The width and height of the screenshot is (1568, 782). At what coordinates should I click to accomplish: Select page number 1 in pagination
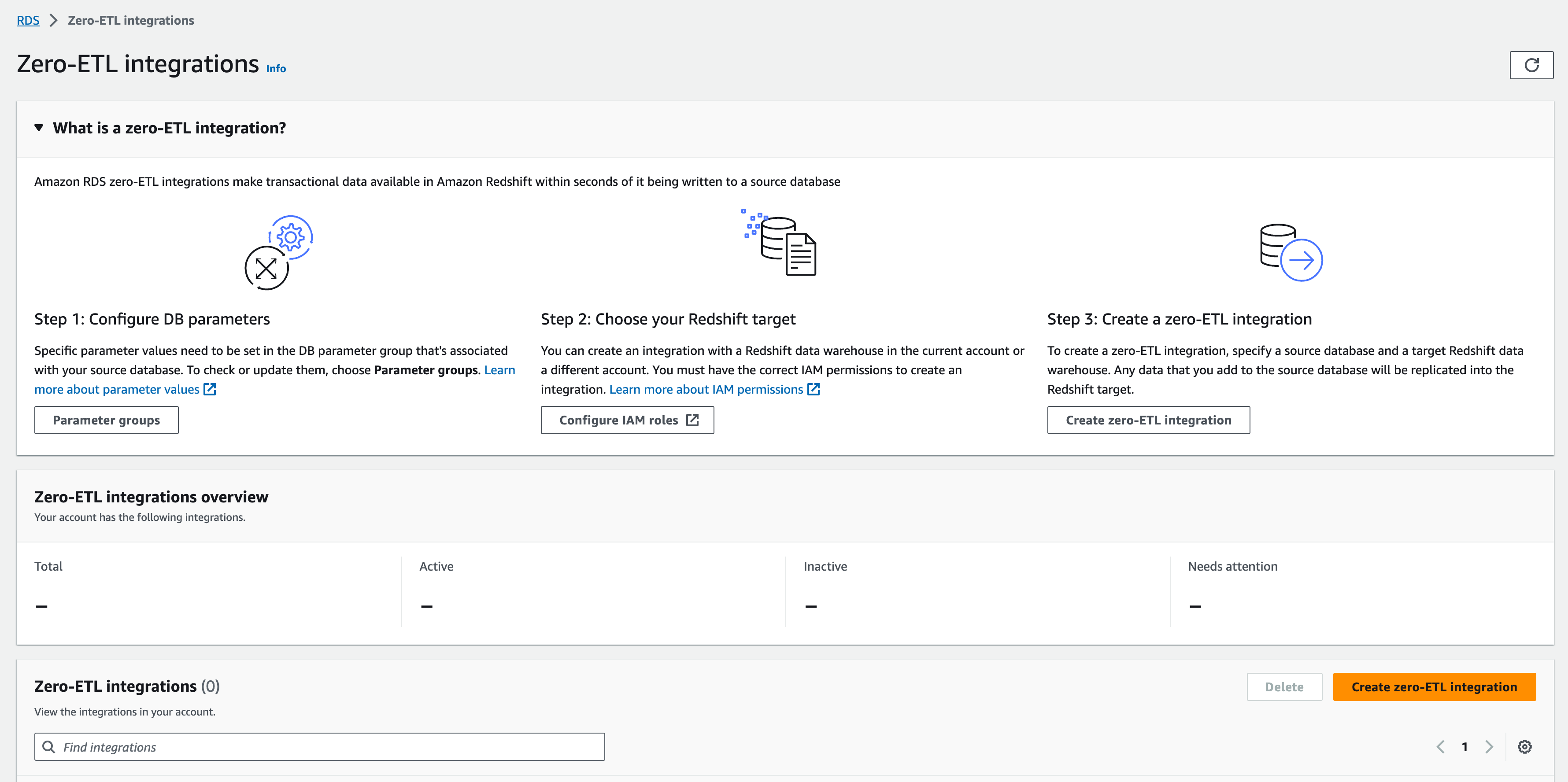(x=1464, y=747)
